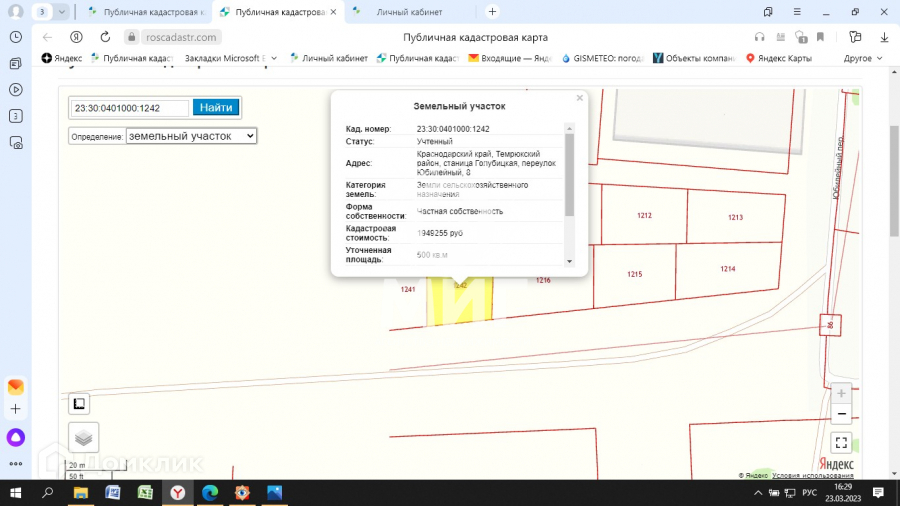900x506 pixels.
Task: Open the Определение object type dropdown
Action: [191, 136]
